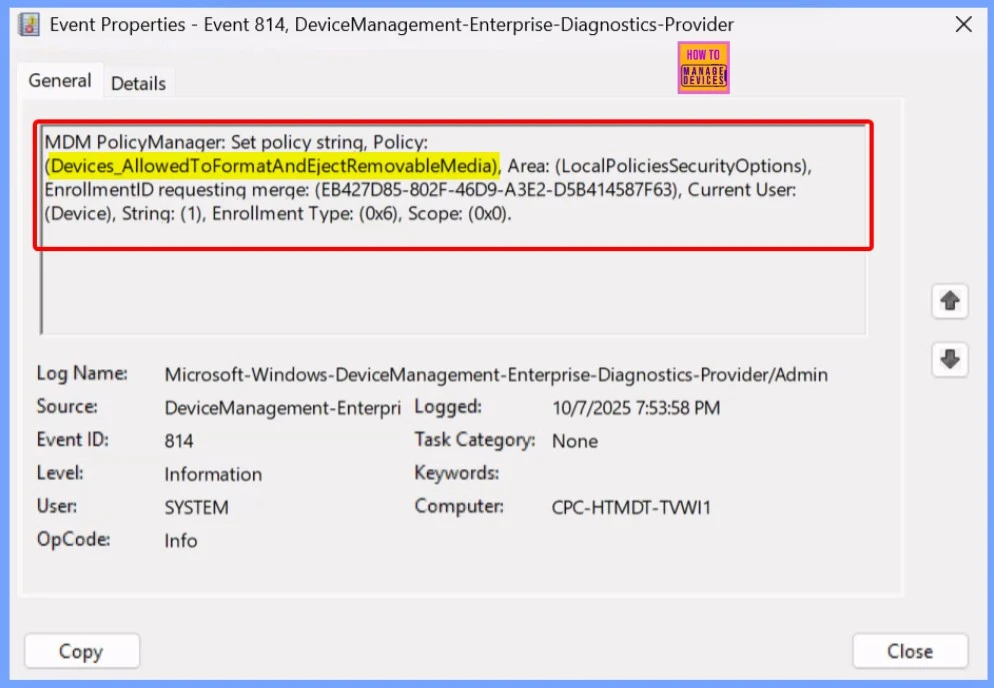Select the Source field value
Viewport: 994px width, 688px height.
(x=282, y=408)
